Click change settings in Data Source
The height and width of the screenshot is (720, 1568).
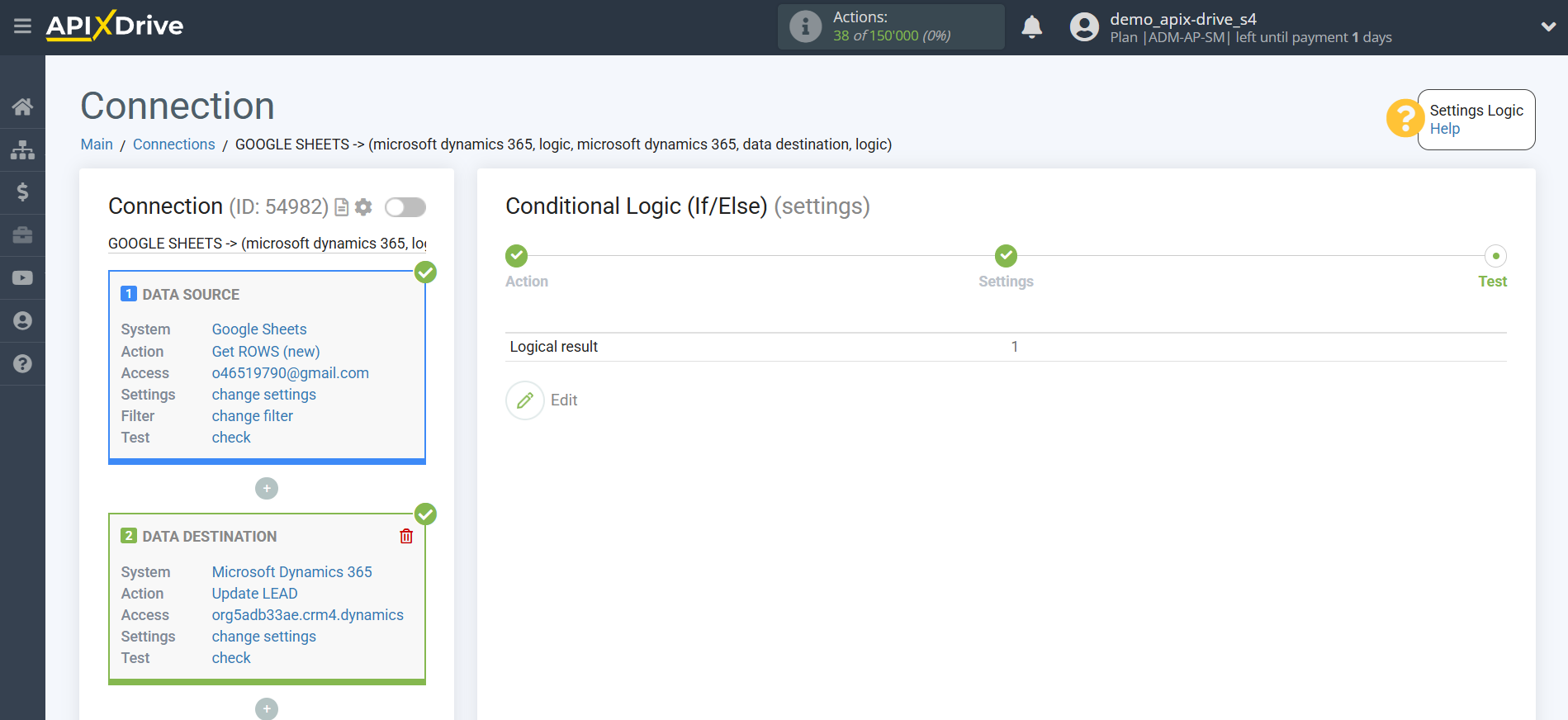[x=264, y=395]
